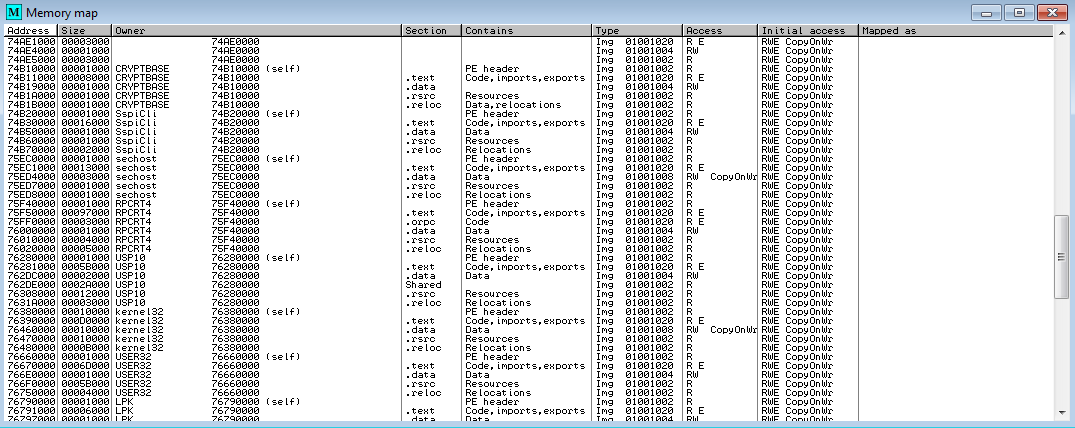The width and height of the screenshot is (1075, 428).
Task: Maximize the Memory map window
Action: (1019, 13)
